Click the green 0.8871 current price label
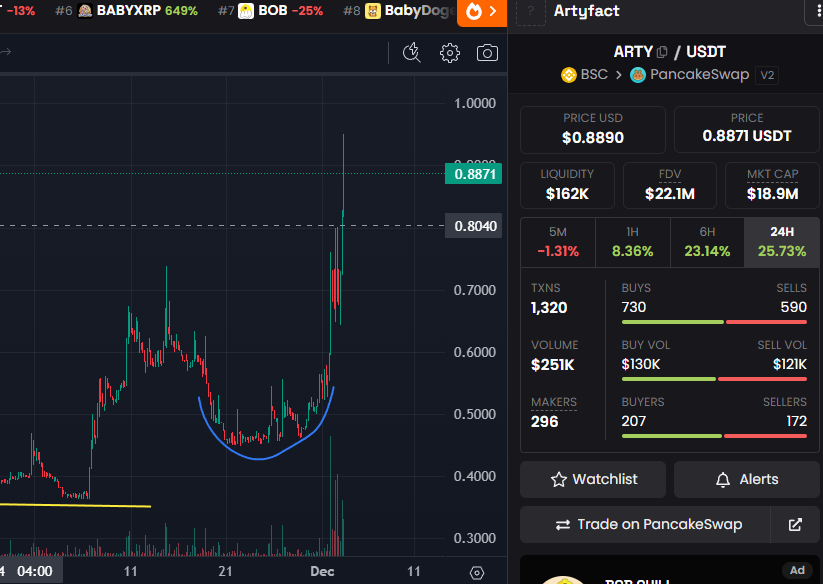The height and width of the screenshot is (584, 823). click(x=473, y=174)
